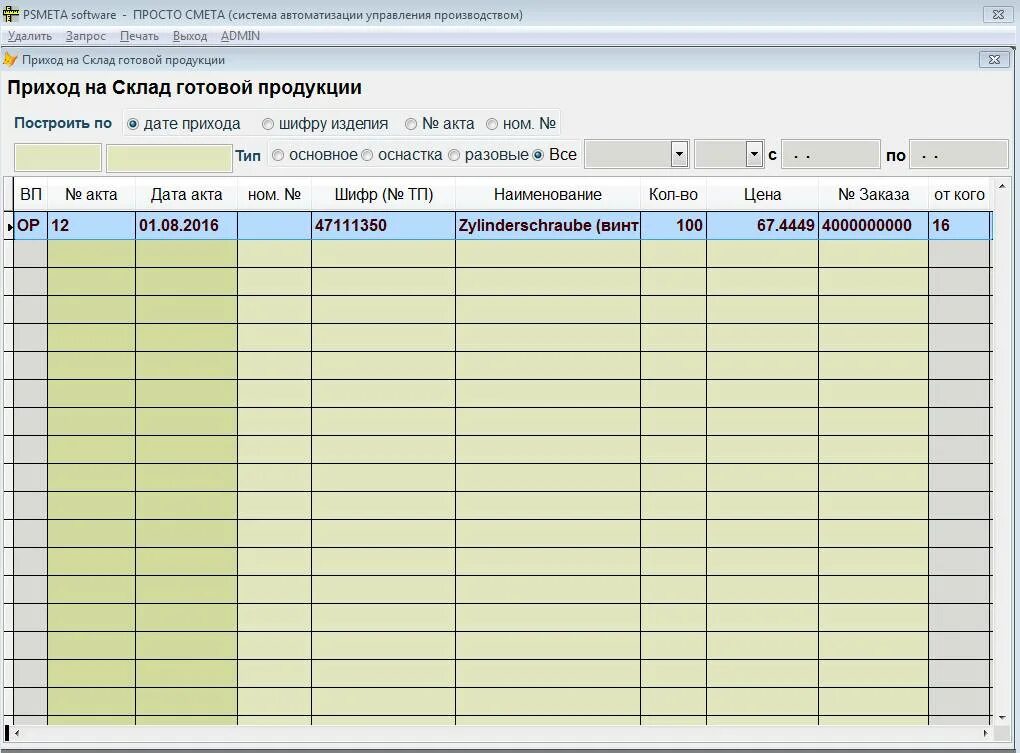Screen dimensions: 1020x753
Task: Click the first empty filter field left of 'Тип'
Action: [x=58, y=157]
